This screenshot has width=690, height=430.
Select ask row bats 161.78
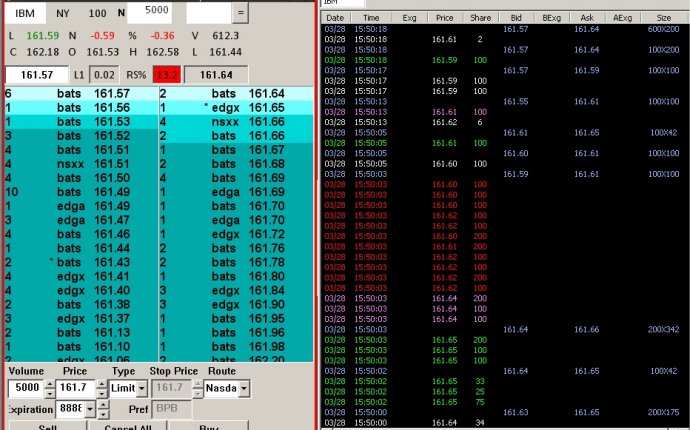pyautogui.click(x=236, y=262)
